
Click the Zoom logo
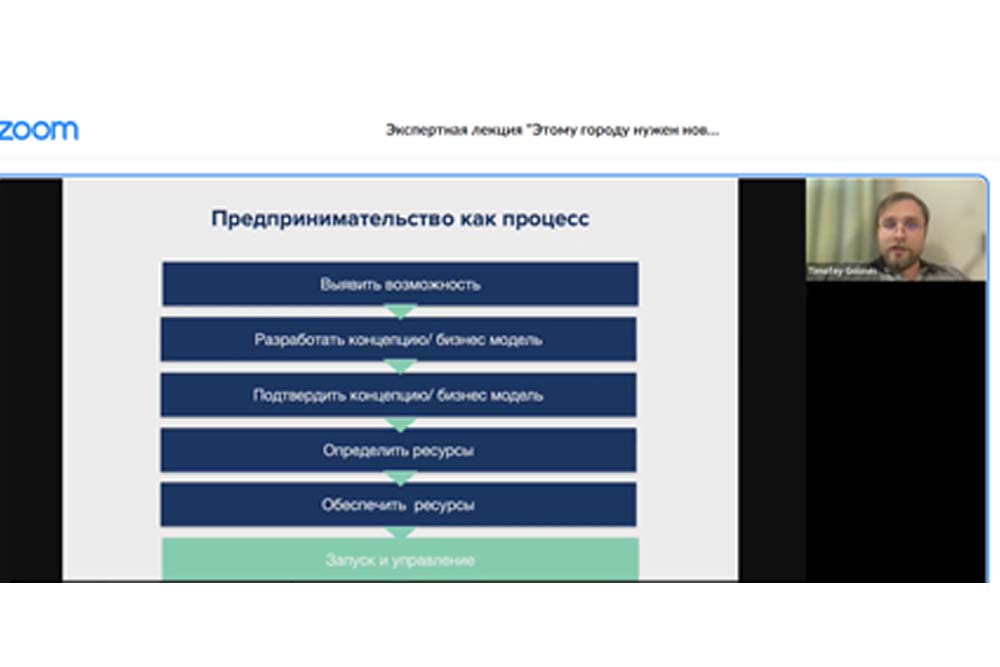(38, 130)
